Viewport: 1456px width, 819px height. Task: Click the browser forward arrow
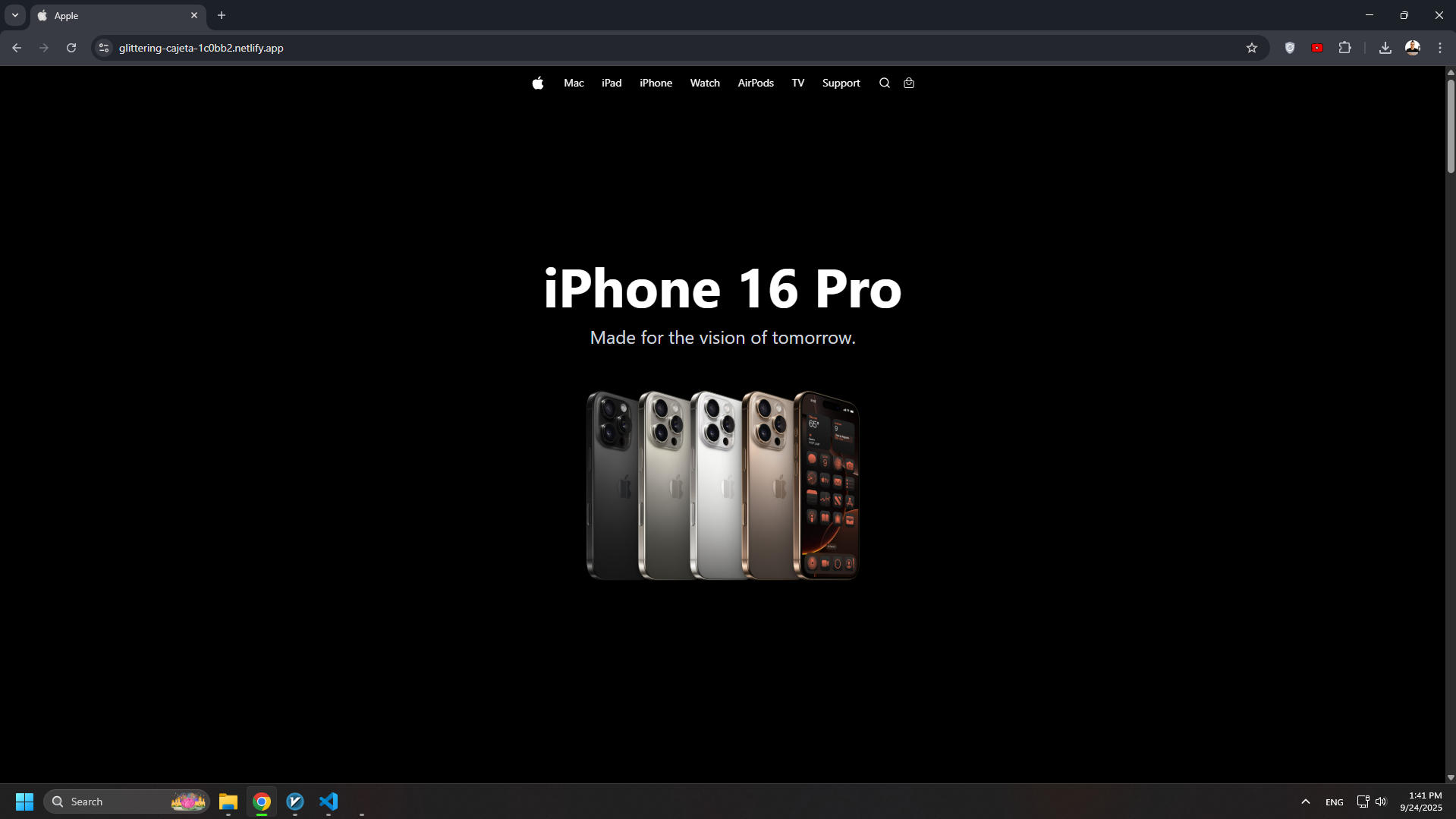[44, 48]
